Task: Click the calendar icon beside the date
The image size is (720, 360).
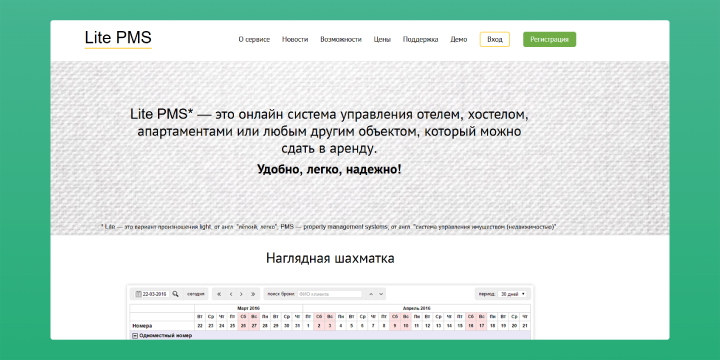Action: [x=138, y=294]
